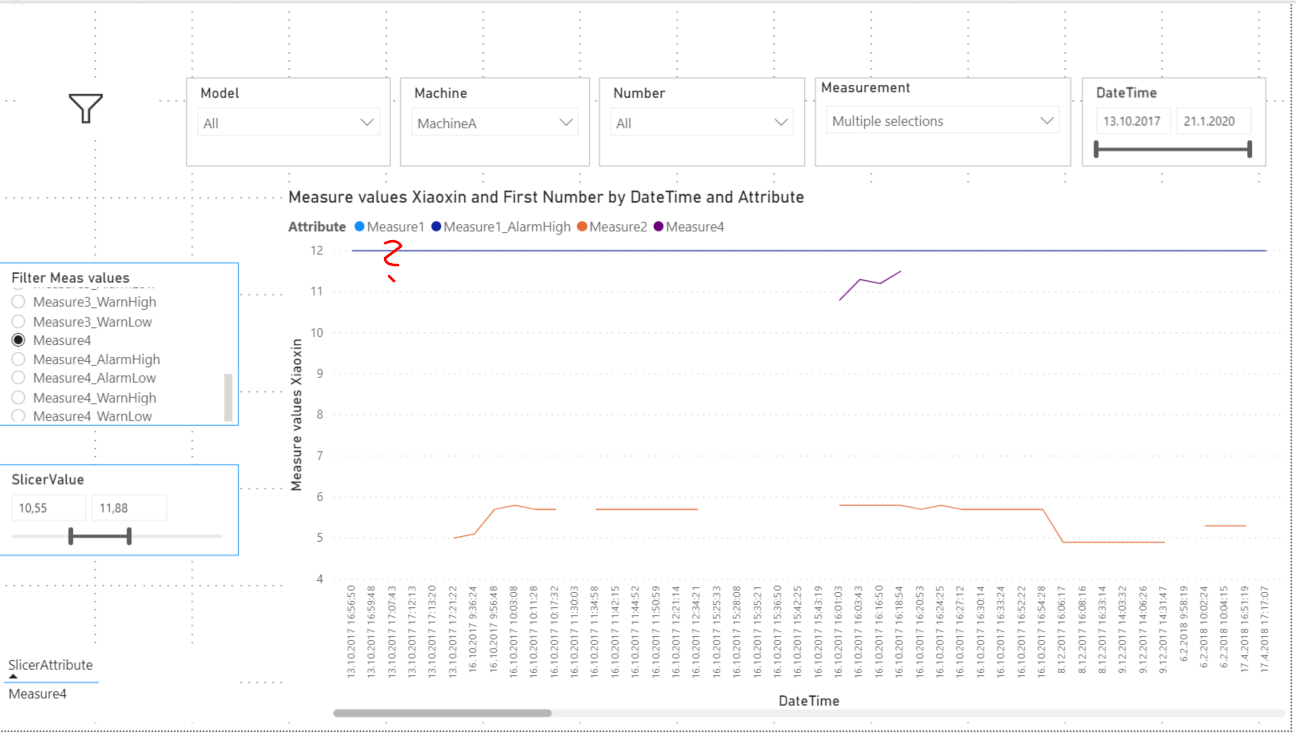
Task: Click the DateTime start date field 13.10.2017
Action: pyautogui.click(x=1133, y=121)
